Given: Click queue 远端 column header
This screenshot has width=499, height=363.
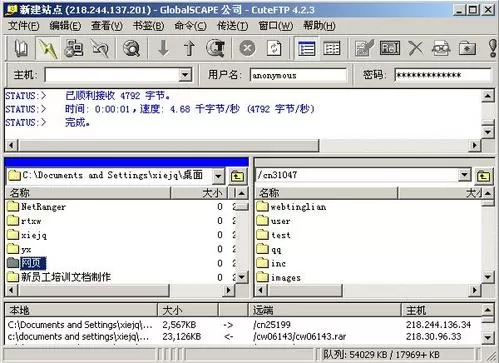Looking at the screenshot, I should (325, 310).
